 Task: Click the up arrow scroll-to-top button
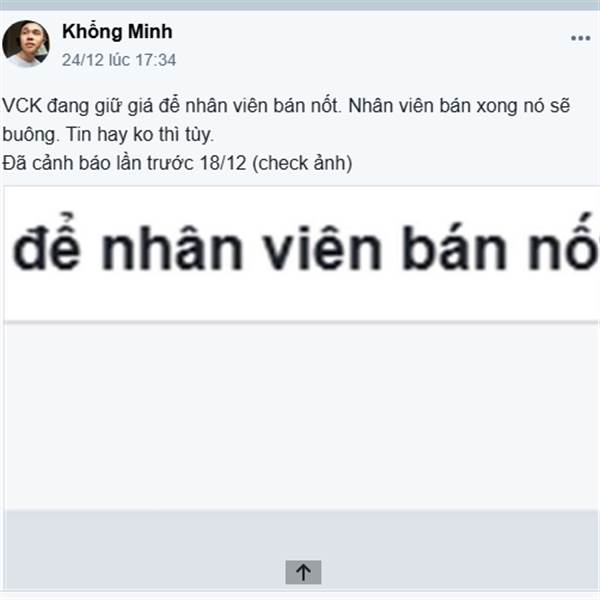[303, 572]
